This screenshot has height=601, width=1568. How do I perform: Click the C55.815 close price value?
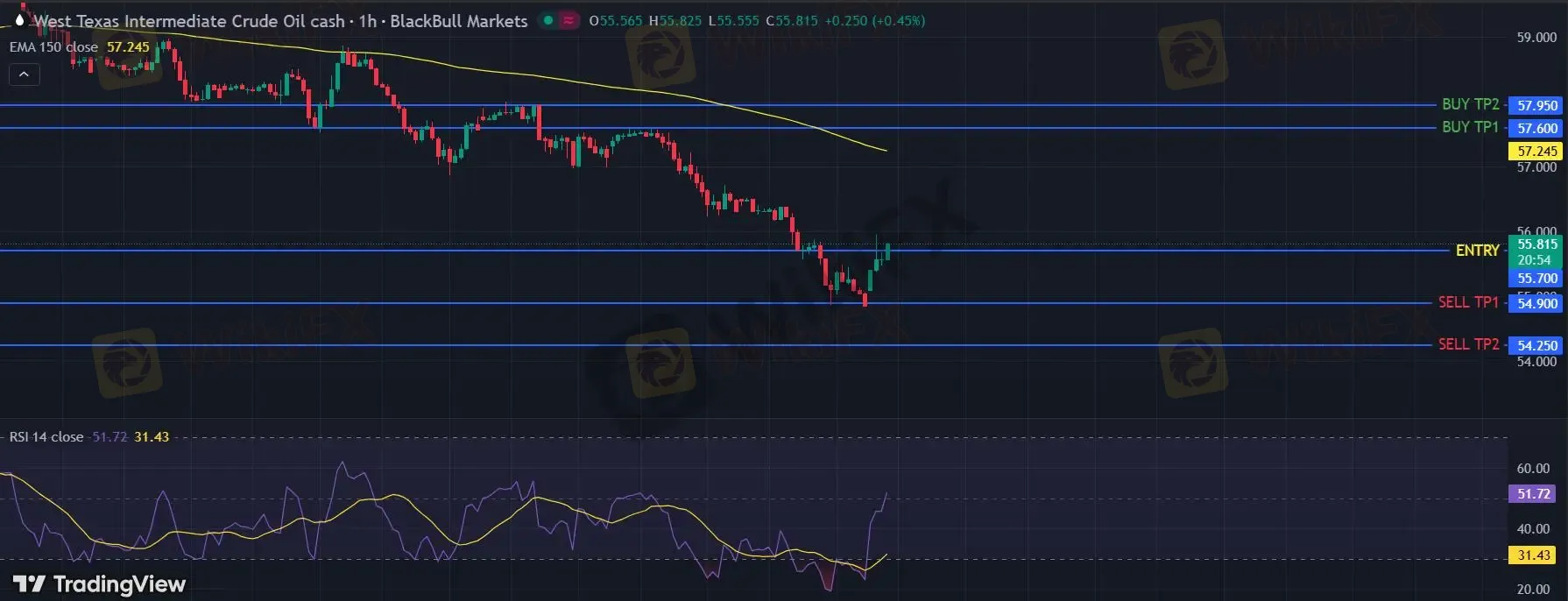tap(792, 21)
